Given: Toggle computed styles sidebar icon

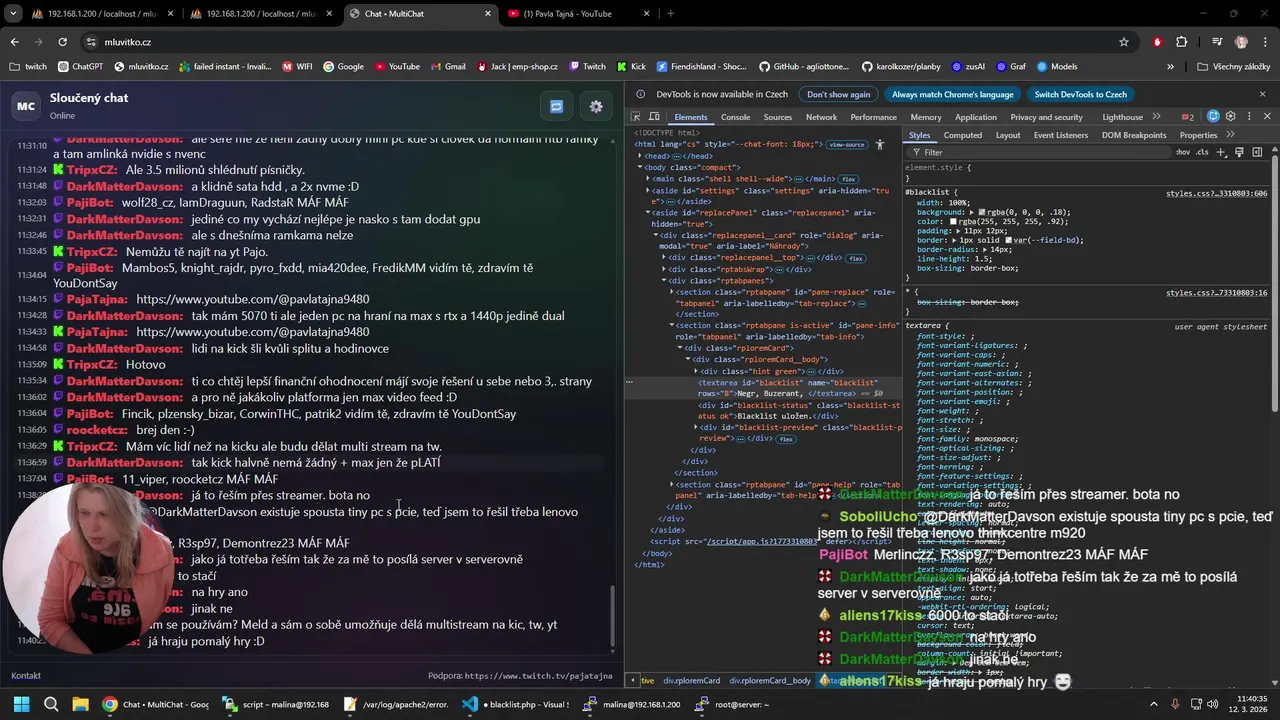Looking at the screenshot, I should coord(1257,152).
